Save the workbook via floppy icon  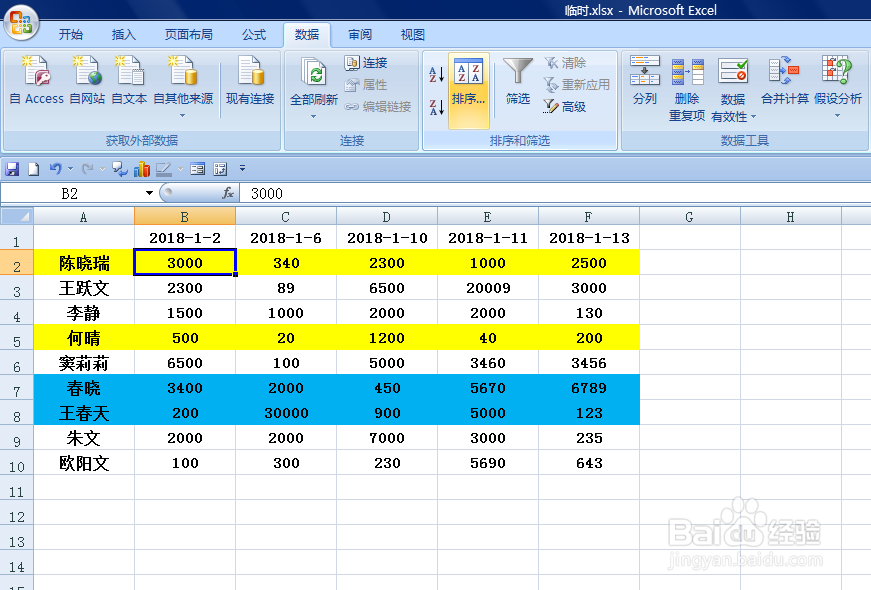12,169
